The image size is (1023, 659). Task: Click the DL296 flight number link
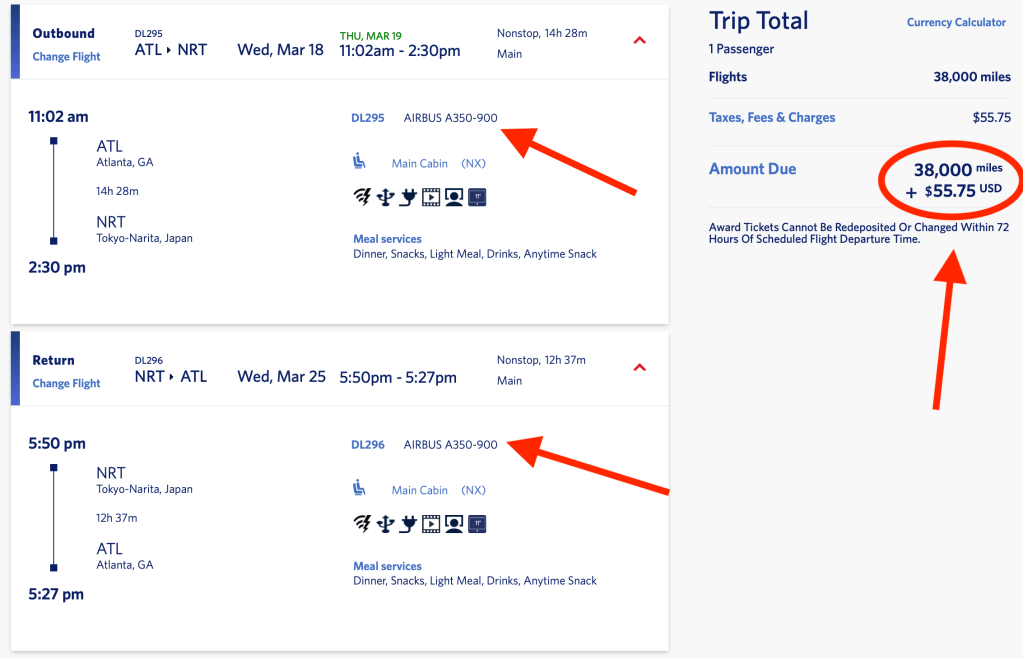click(x=368, y=445)
